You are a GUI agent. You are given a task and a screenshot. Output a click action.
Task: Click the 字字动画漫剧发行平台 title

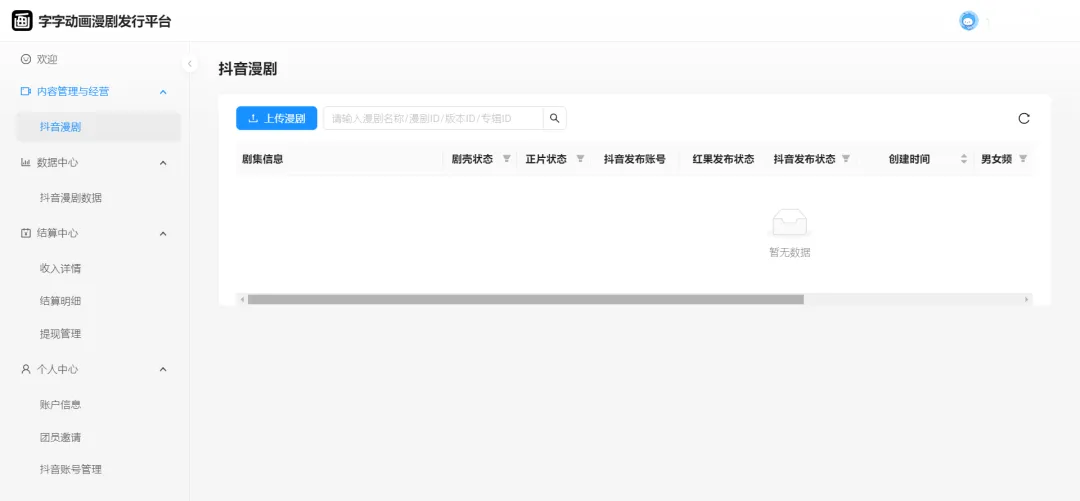(x=105, y=21)
